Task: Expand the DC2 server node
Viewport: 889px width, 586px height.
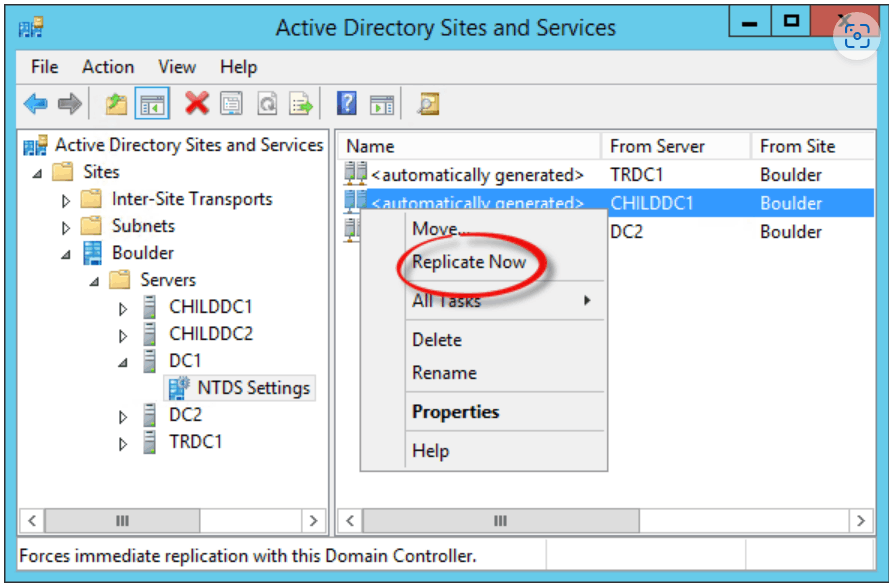Action: 122,417
